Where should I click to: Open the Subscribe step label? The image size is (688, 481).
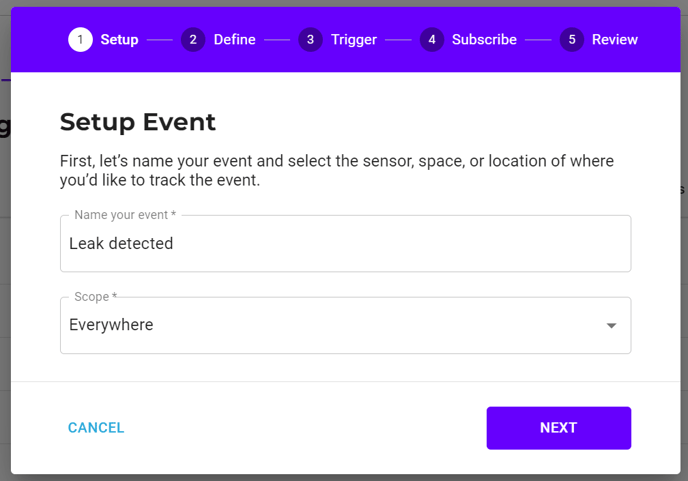tap(484, 39)
